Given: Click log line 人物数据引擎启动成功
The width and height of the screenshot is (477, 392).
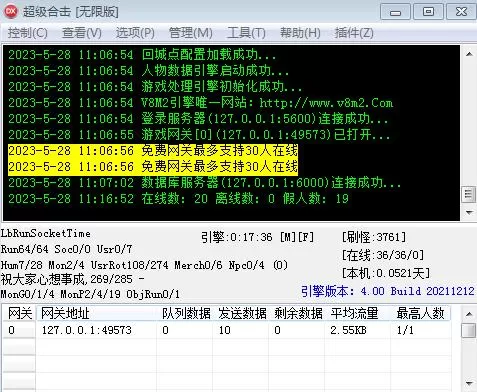Looking at the screenshot, I should [148, 70].
